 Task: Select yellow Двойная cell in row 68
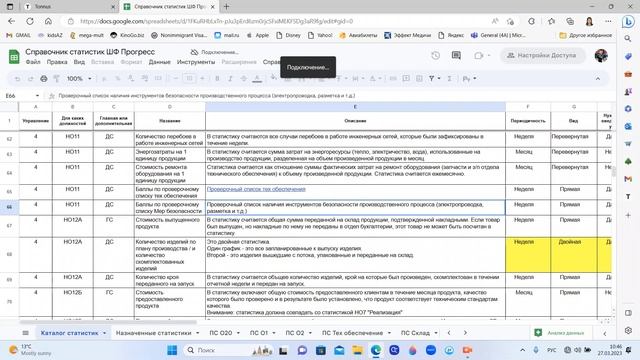[573, 255]
